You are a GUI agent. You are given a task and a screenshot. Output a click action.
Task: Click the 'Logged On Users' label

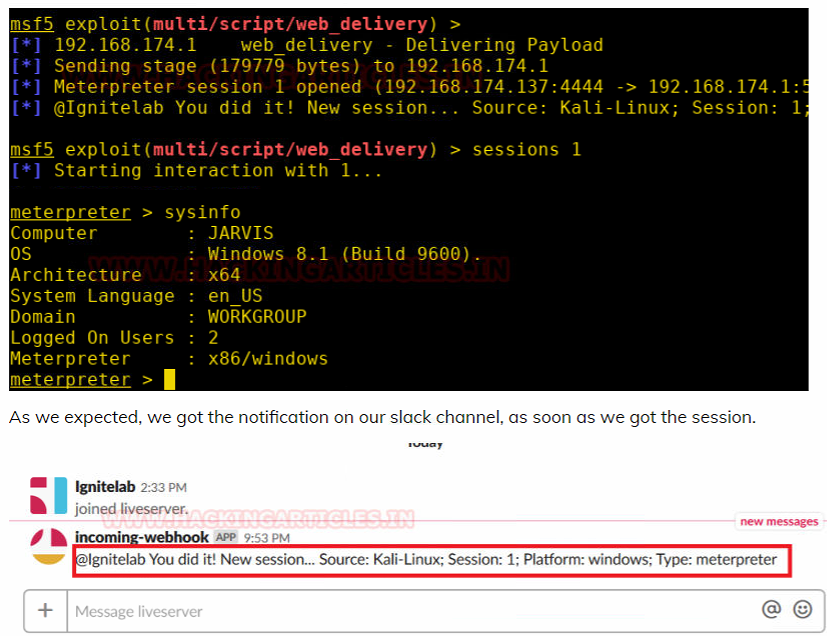coord(92,338)
